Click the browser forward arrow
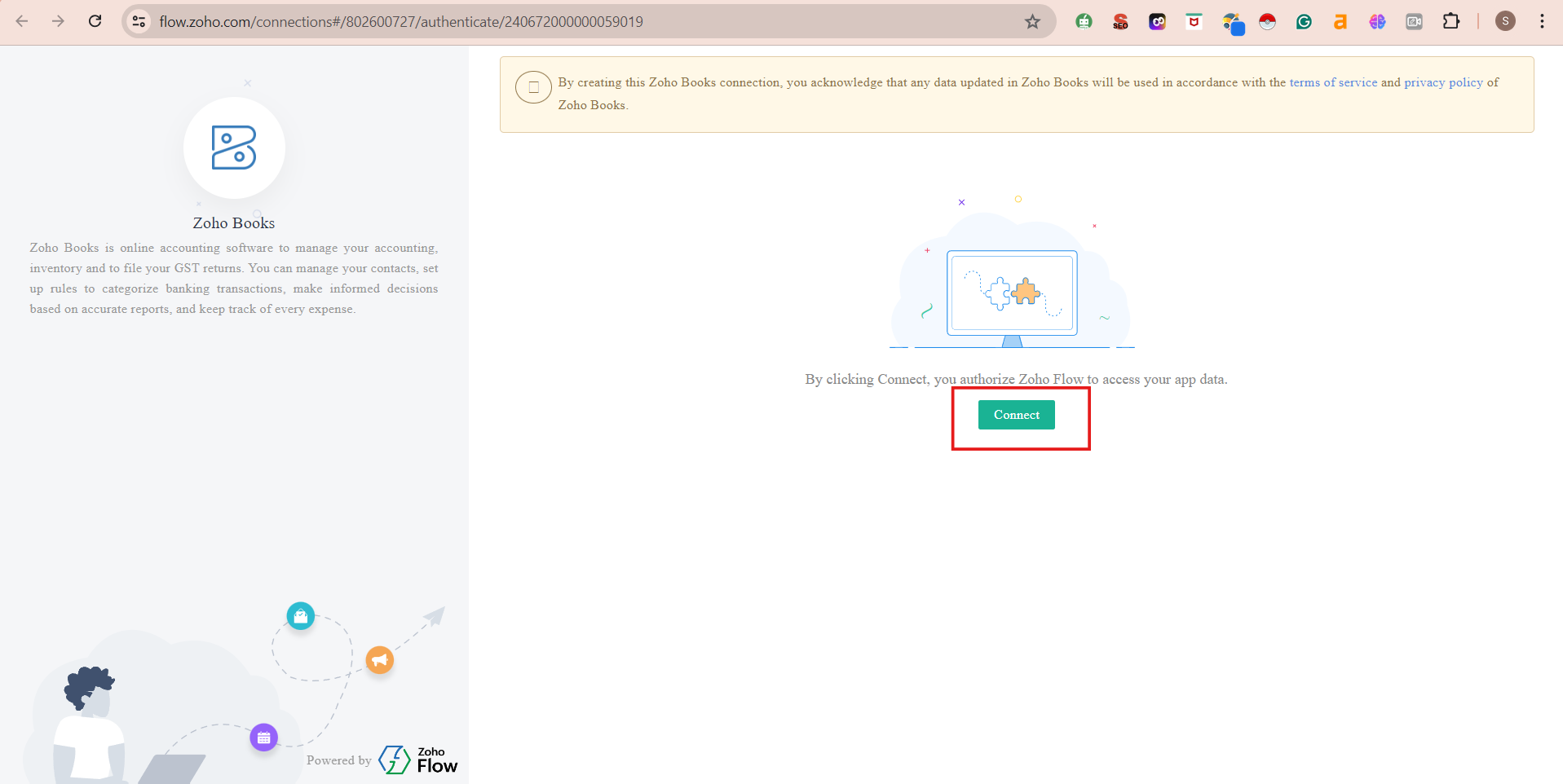Viewport: 1563px width, 784px height. pyautogui.click(x=58, y=21)
